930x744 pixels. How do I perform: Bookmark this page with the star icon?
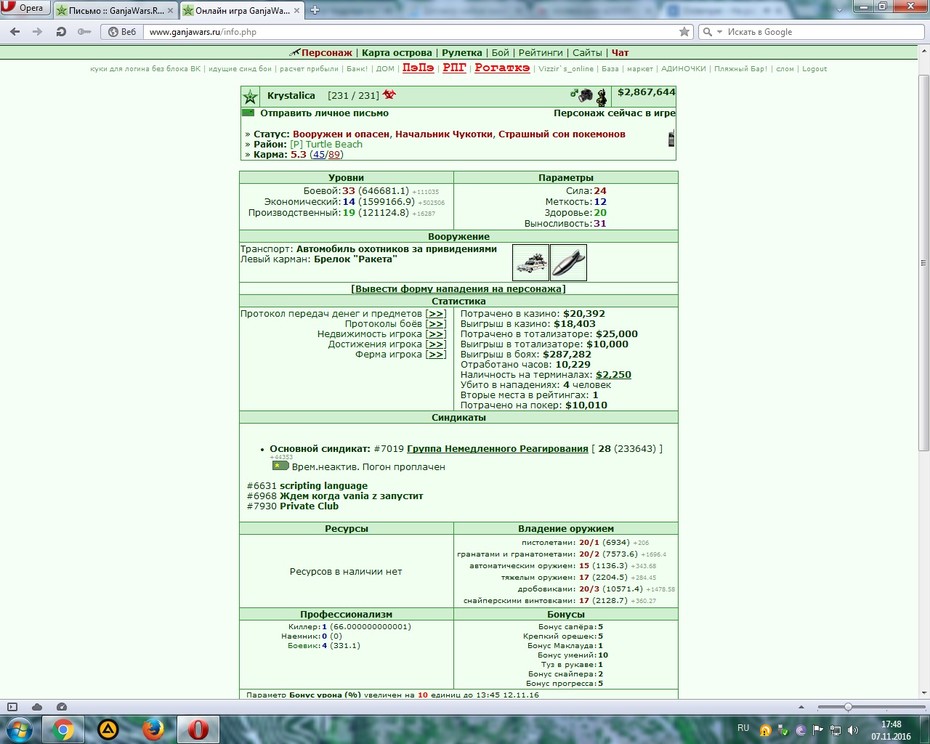tap(684, 32)
